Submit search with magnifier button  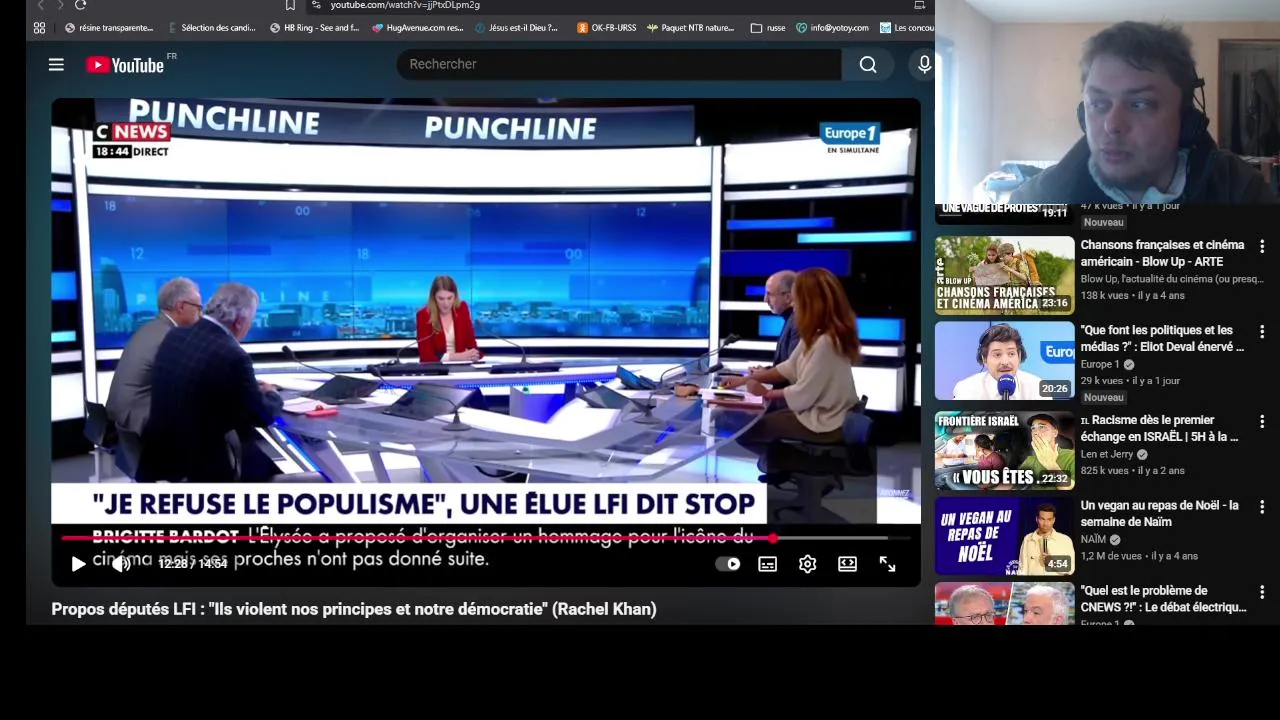(x=868, y=64)
